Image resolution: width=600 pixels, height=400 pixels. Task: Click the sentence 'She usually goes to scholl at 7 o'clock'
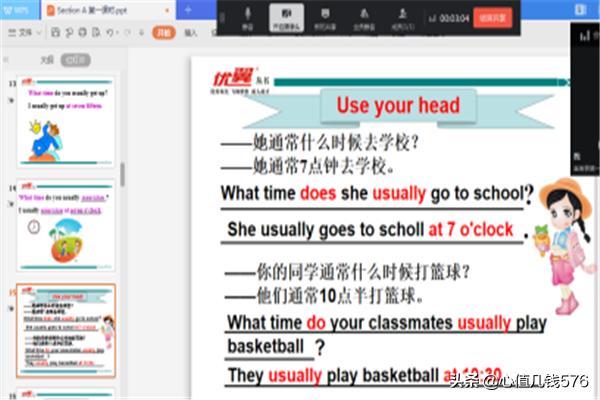pos(370,230)
